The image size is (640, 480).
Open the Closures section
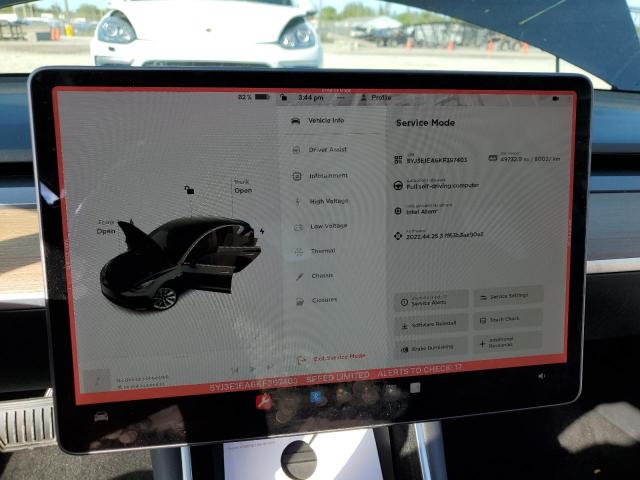click(317, 301)
